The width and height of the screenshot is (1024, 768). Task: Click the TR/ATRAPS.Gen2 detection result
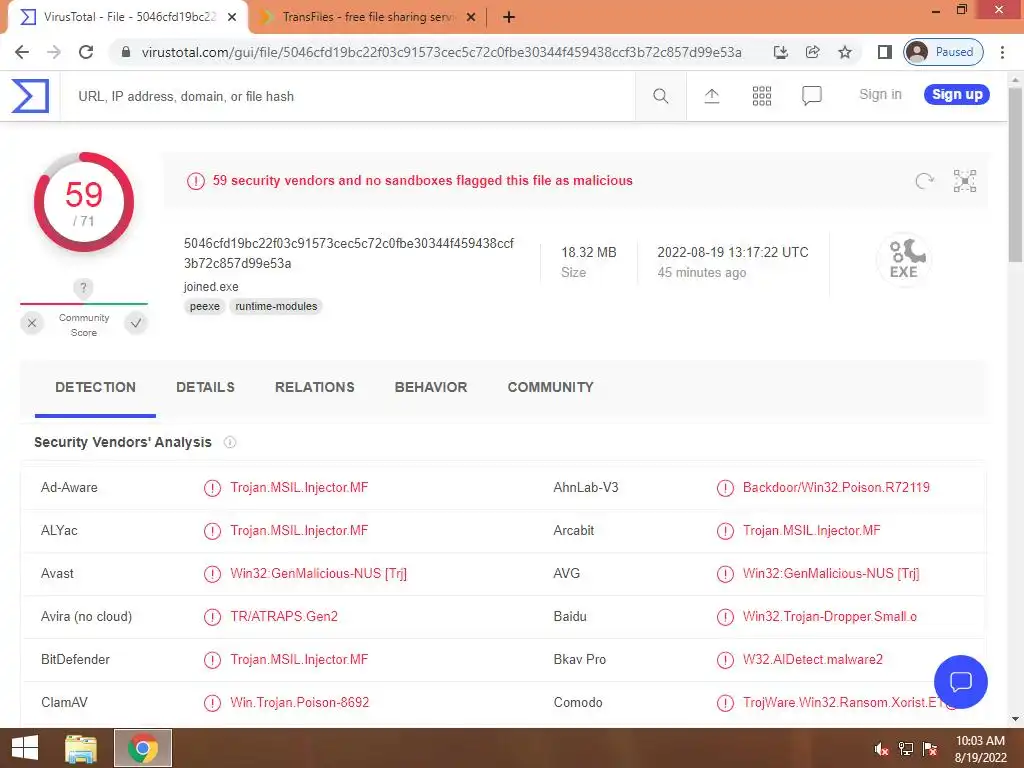click(284, 616)
